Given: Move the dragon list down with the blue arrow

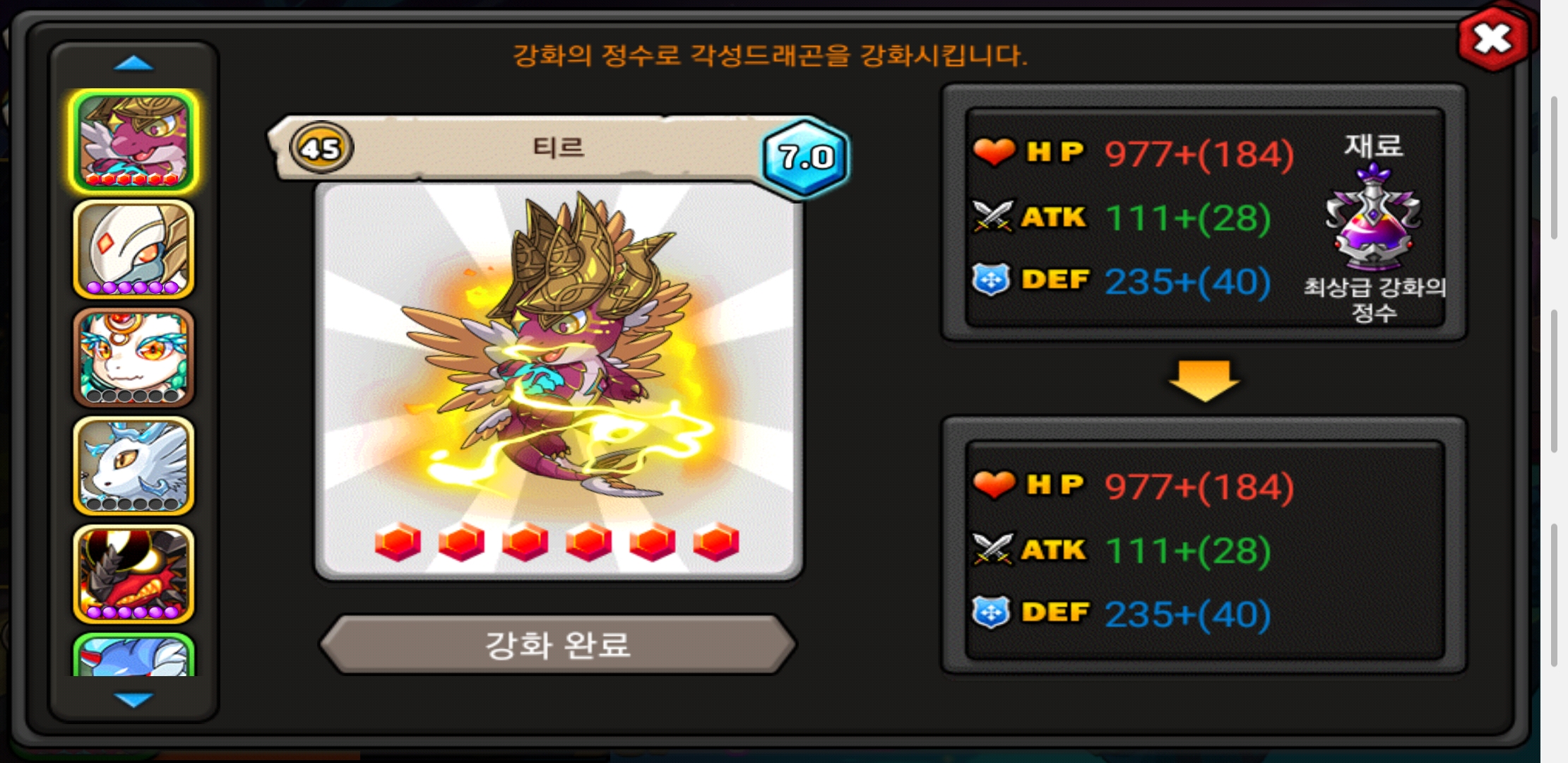Looking at the screenshot, I should click(133, 699).
